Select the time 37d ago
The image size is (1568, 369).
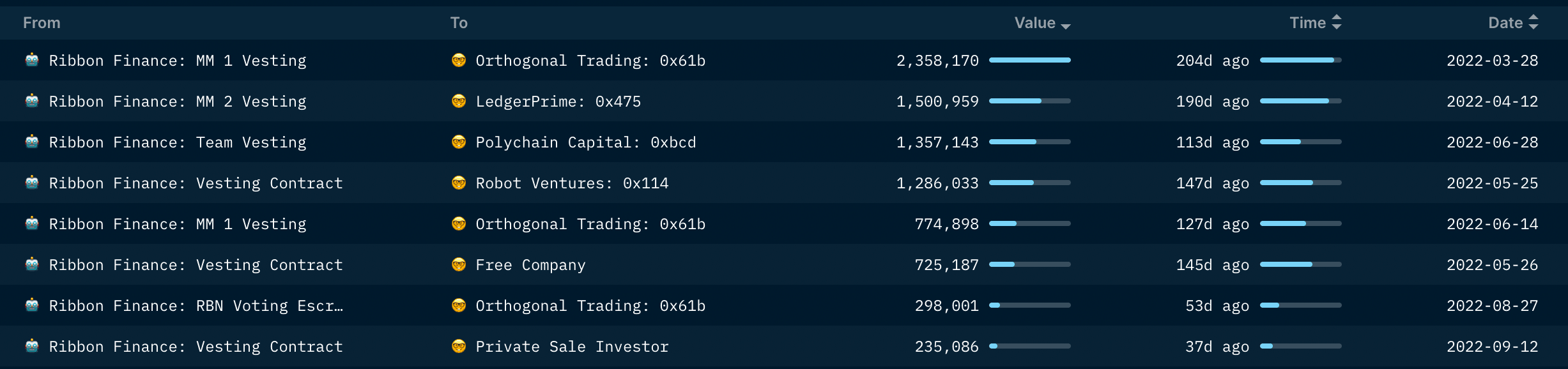coord(1217,347)
